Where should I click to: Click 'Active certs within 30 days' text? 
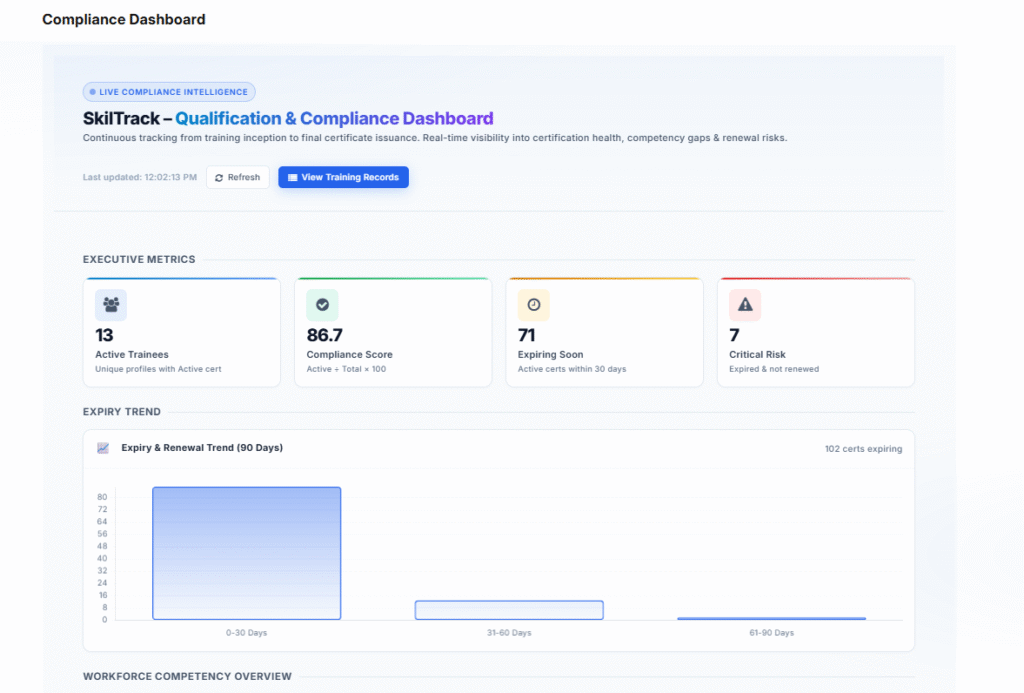[x=572, y=369]
